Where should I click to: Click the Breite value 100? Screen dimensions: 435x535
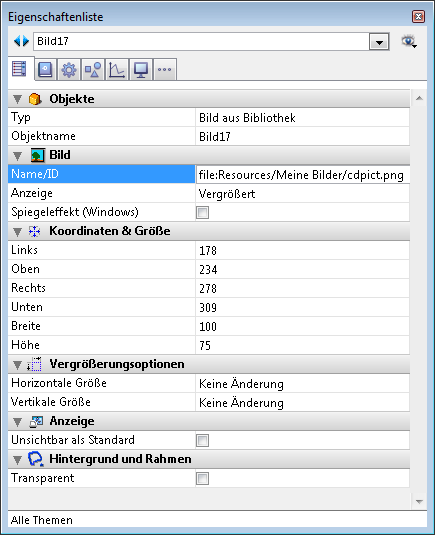pyautogui.click(x=208, y=327)
